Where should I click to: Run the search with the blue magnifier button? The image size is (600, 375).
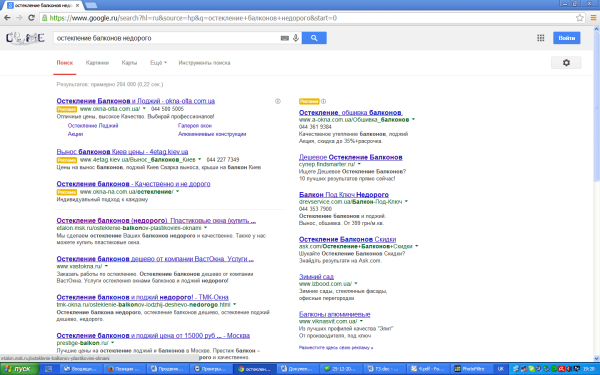tap(314, 38)
